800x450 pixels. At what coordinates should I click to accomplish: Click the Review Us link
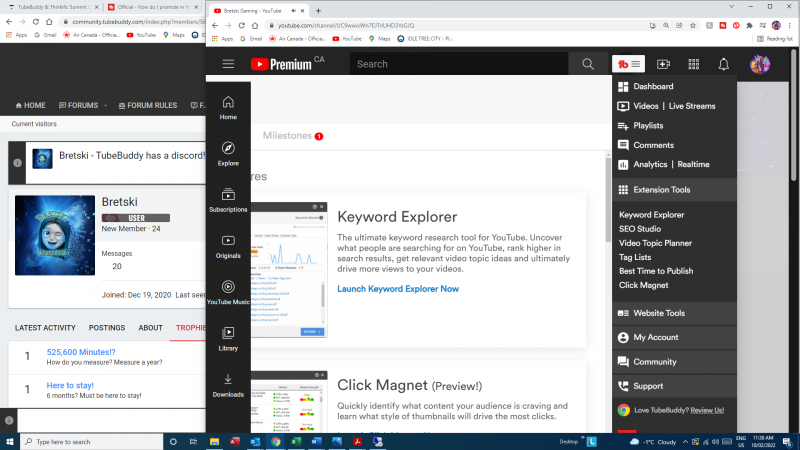(705, 410)
